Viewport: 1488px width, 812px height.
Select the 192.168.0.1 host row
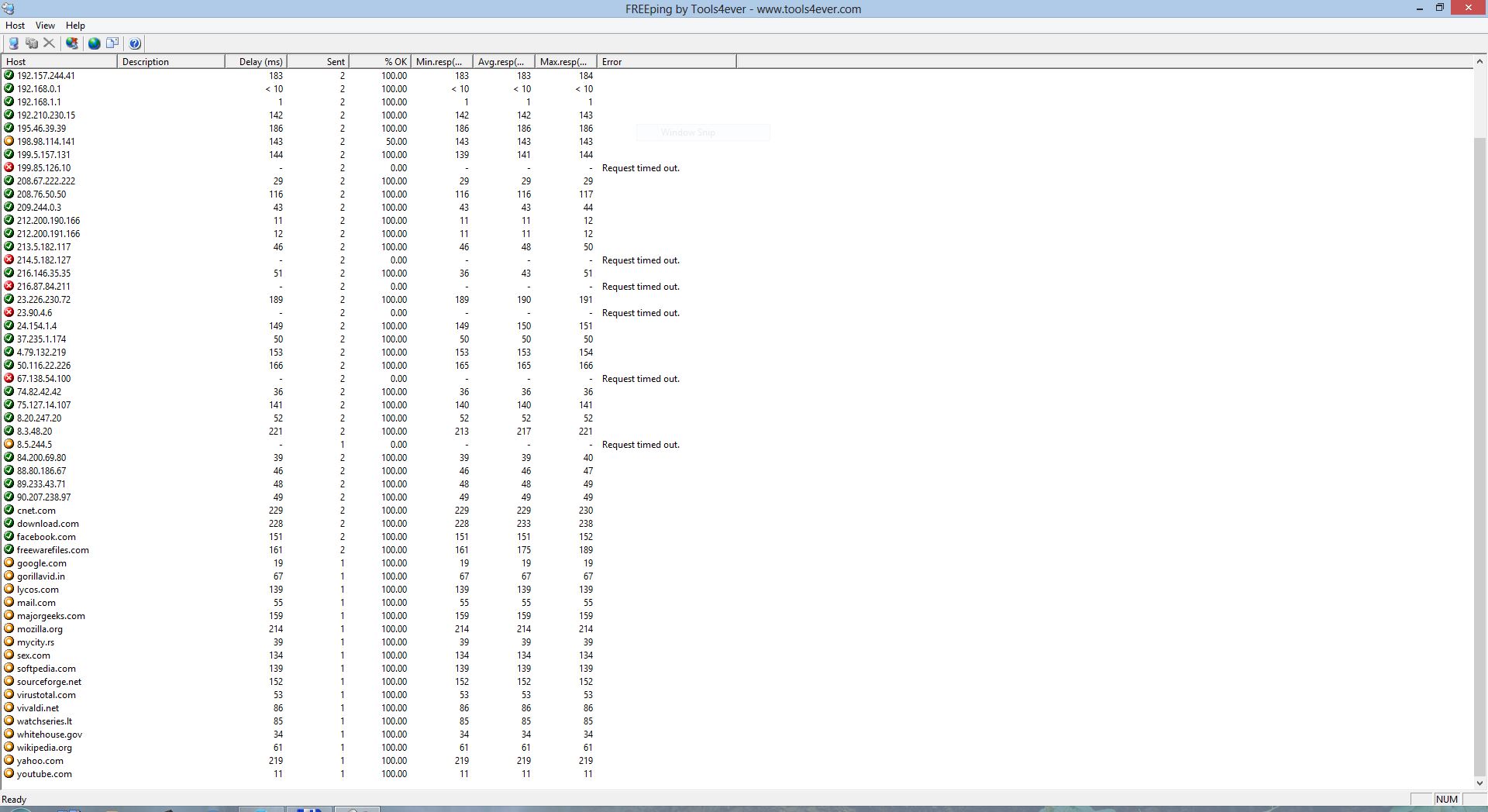click(368, 88)
